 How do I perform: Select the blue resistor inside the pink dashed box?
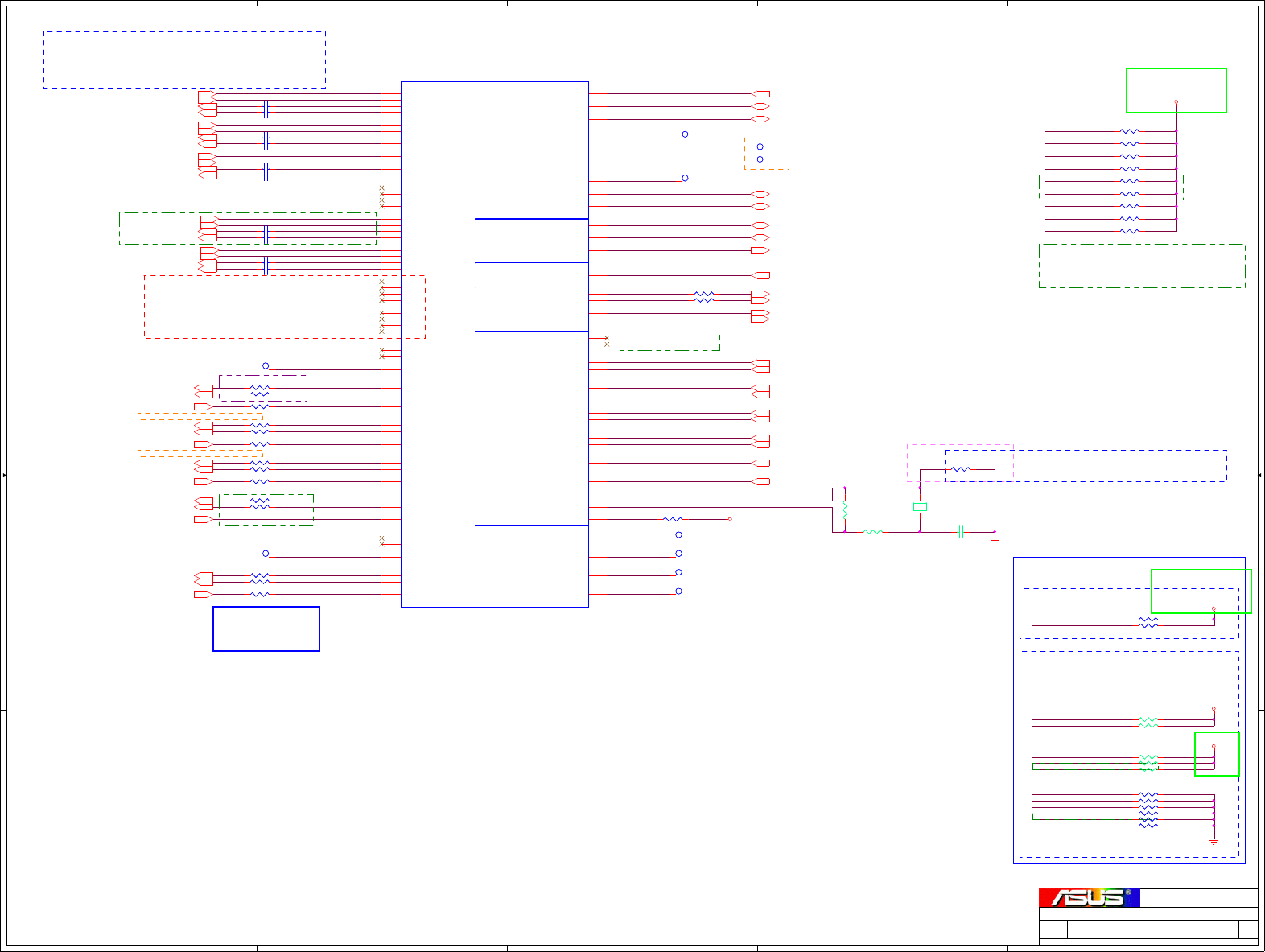point(961,469)
